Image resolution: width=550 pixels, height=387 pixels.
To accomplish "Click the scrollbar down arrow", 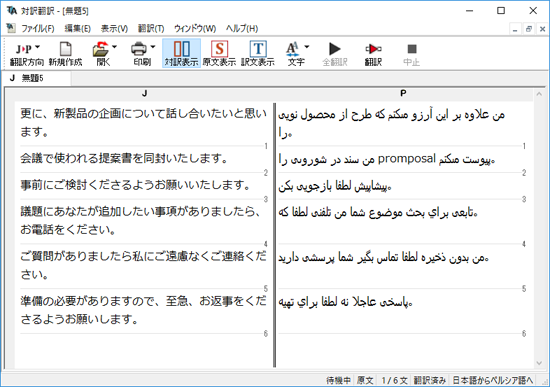I will click(539, 363).
